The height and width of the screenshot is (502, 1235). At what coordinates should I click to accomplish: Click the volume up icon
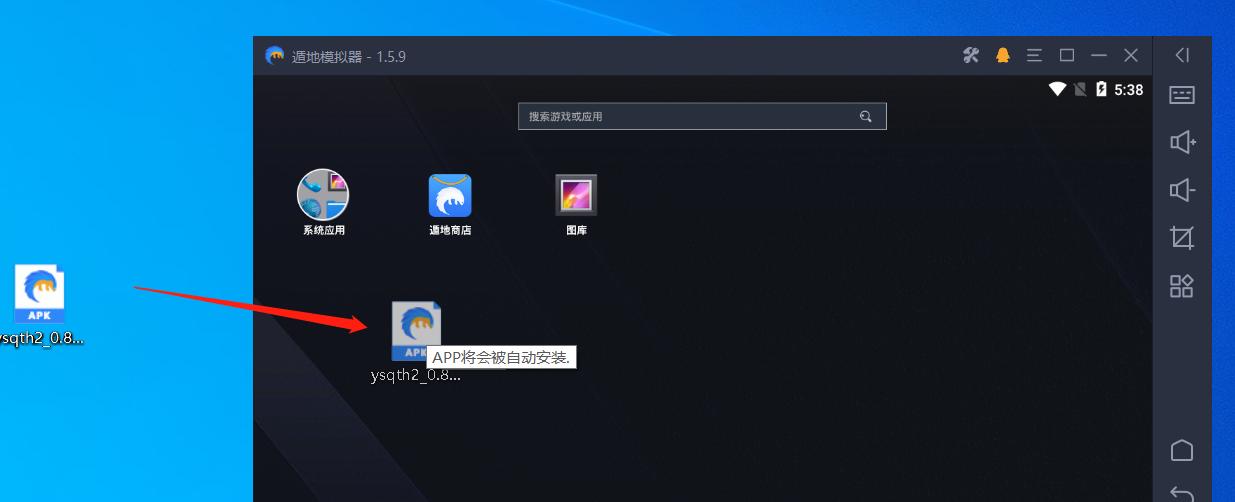(x=1183, y=142)
